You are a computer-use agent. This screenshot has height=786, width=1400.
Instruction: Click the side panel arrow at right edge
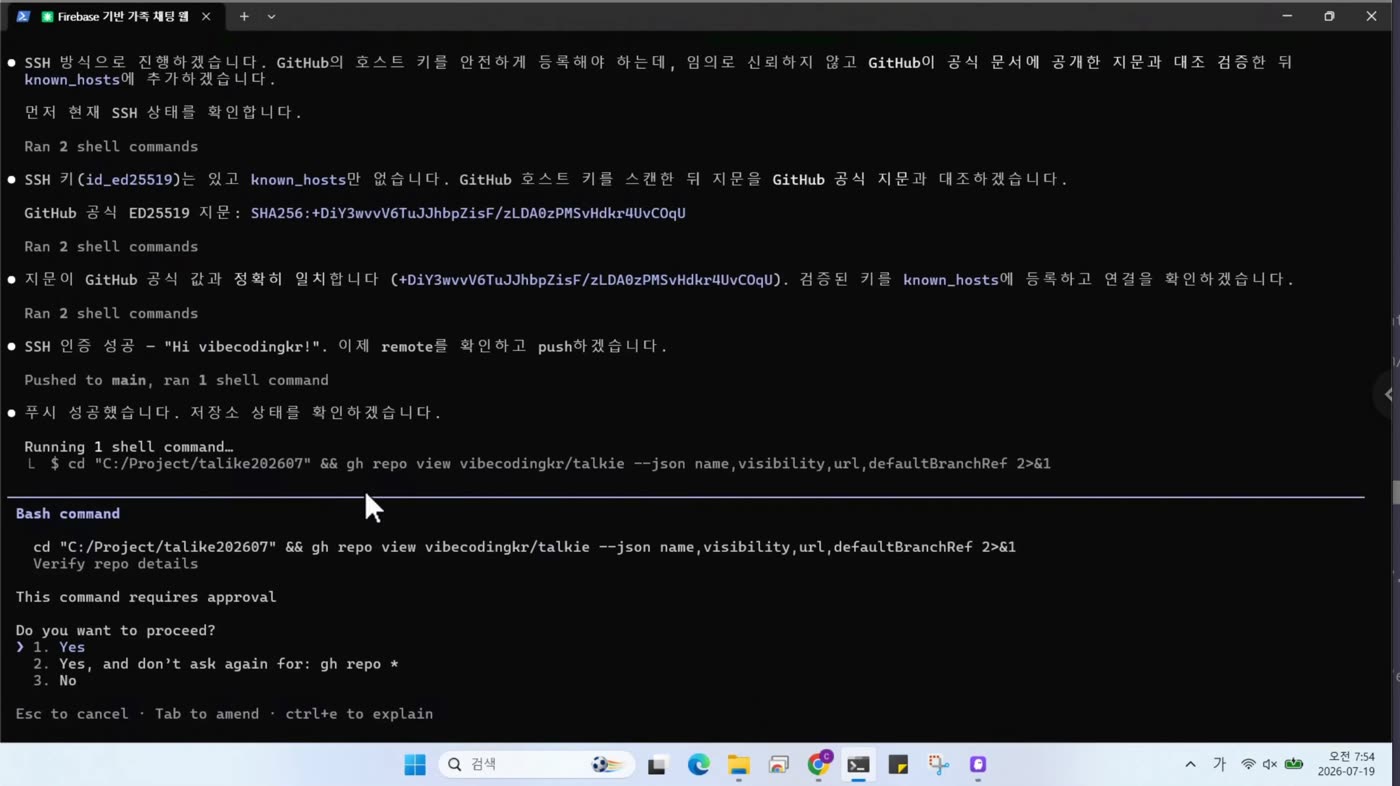[x=1388, y=394]
